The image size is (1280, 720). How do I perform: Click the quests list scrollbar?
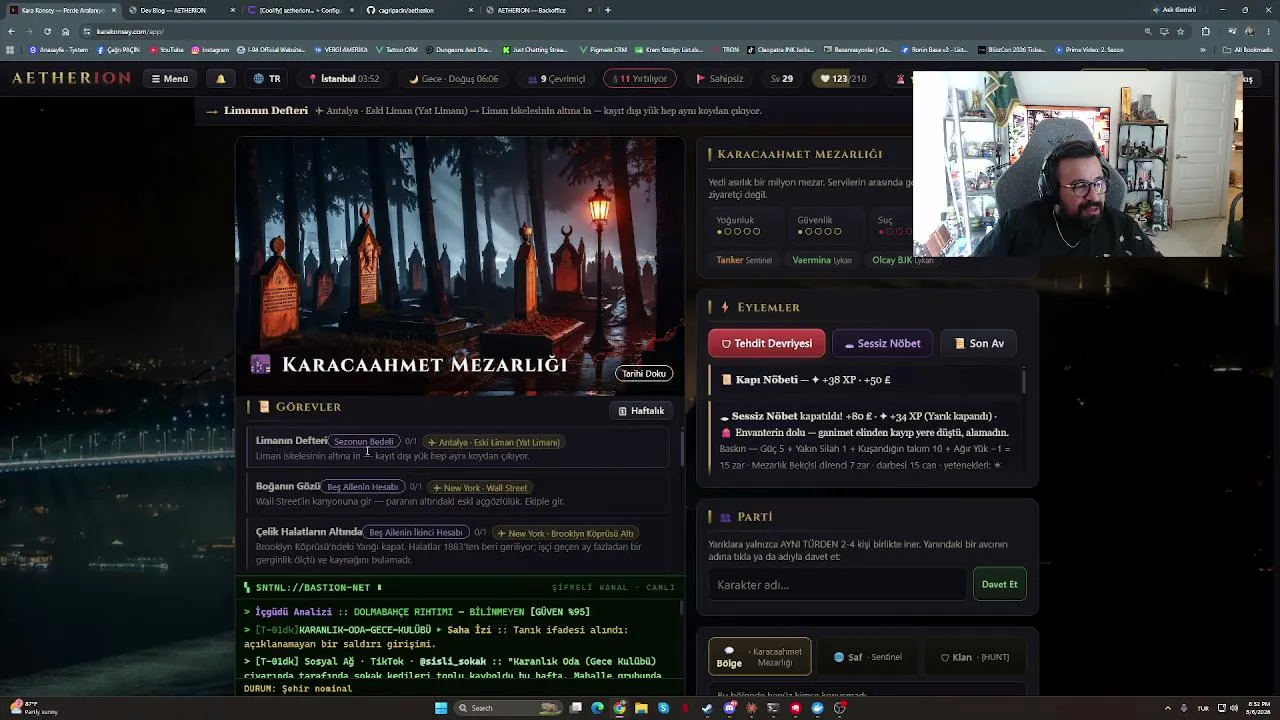tap(682, 448)
